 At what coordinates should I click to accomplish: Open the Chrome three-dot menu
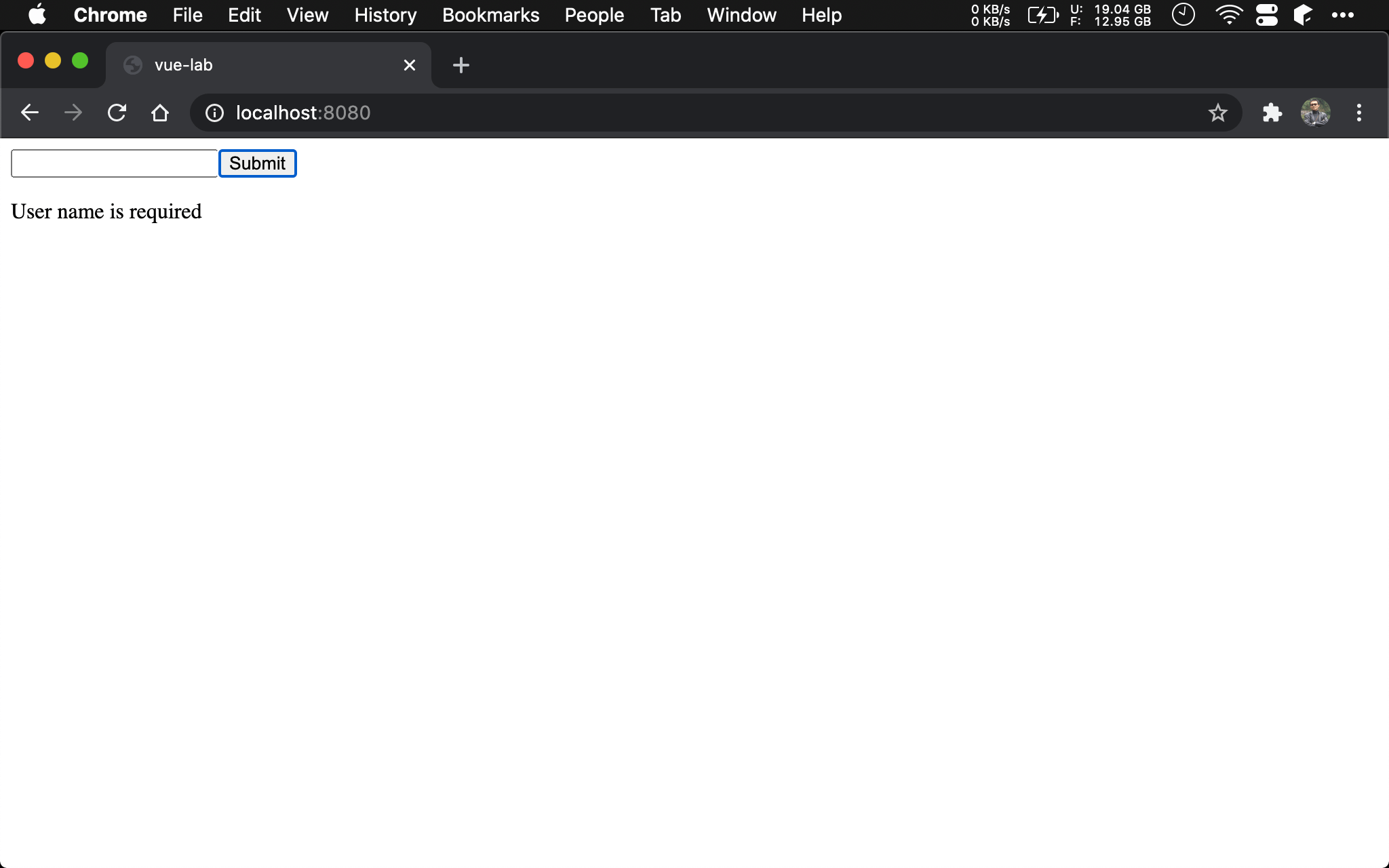pos(1358,113)
